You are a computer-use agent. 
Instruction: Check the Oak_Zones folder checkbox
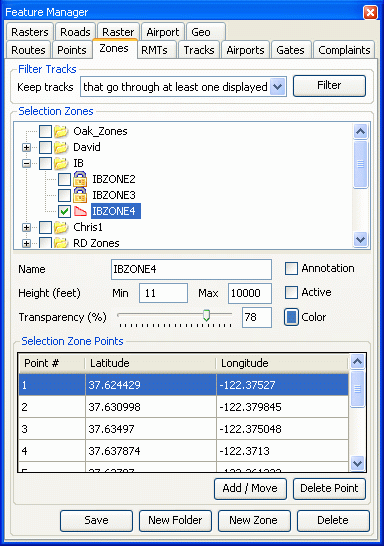point(45,132)
